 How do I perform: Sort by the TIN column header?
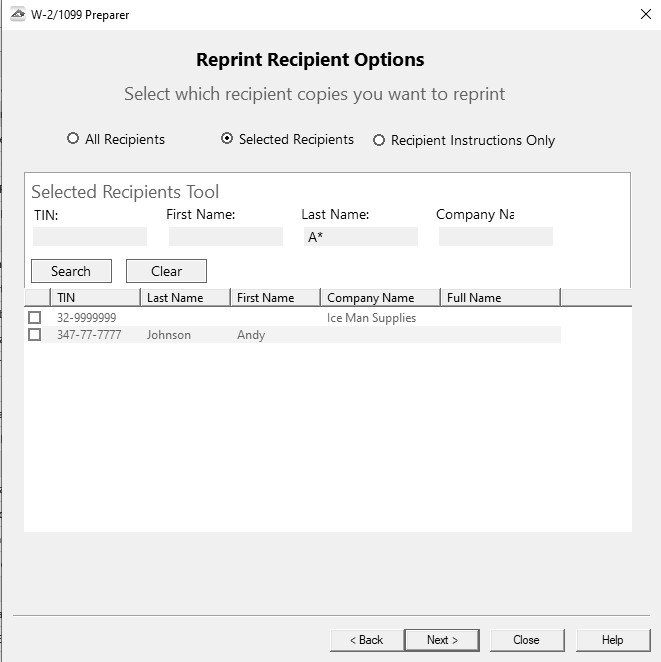click(x=95, y=298)
